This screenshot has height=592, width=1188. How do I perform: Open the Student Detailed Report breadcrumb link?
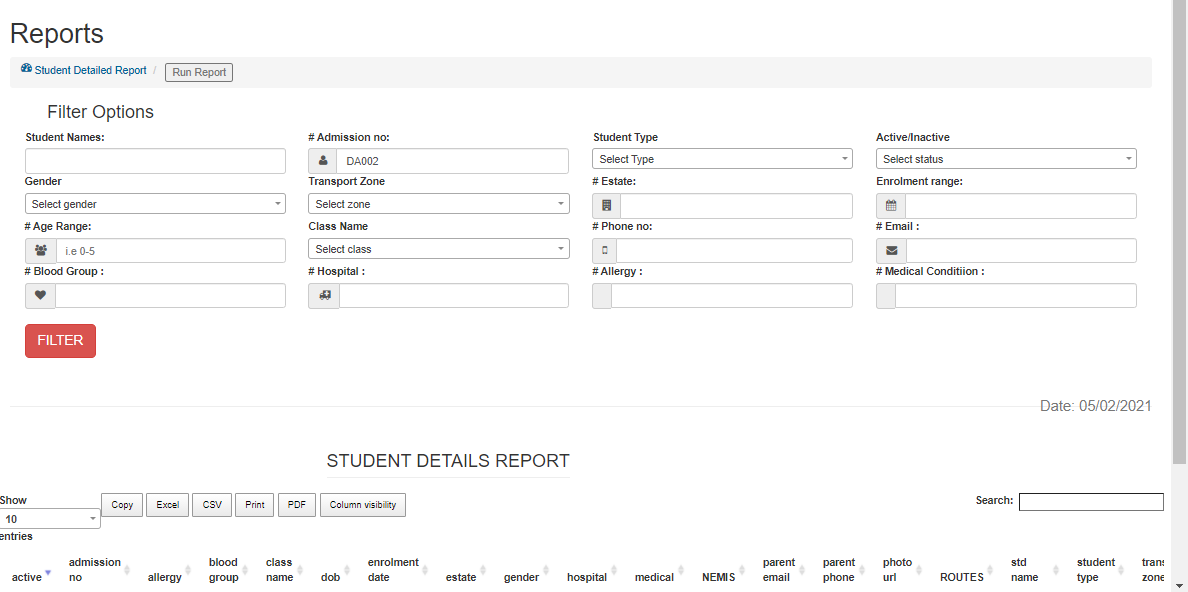pyautogui.click(x=90, y=71)
